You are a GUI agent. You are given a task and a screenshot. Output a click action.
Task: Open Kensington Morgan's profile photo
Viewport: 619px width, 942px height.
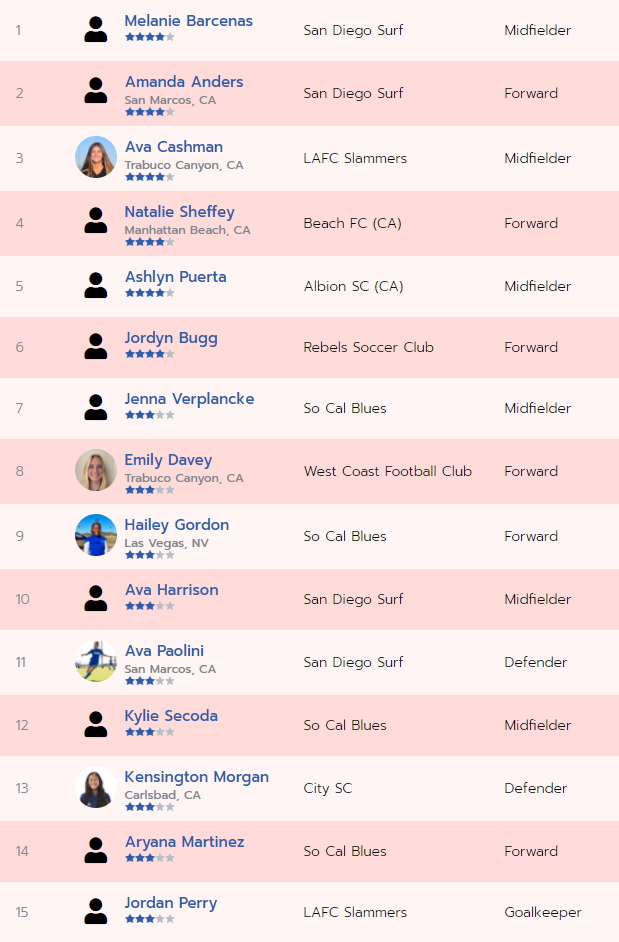[x=96, y=787]
